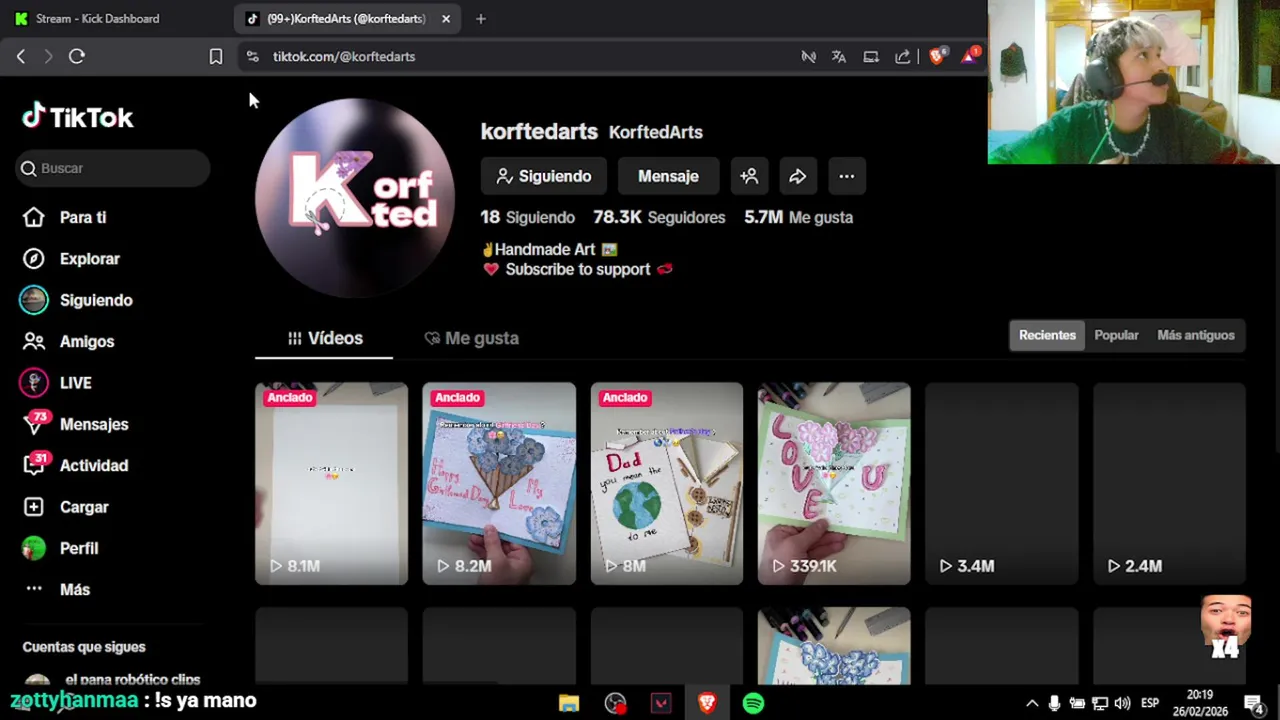Open Brave Shields icon

[x=937, y=56]
